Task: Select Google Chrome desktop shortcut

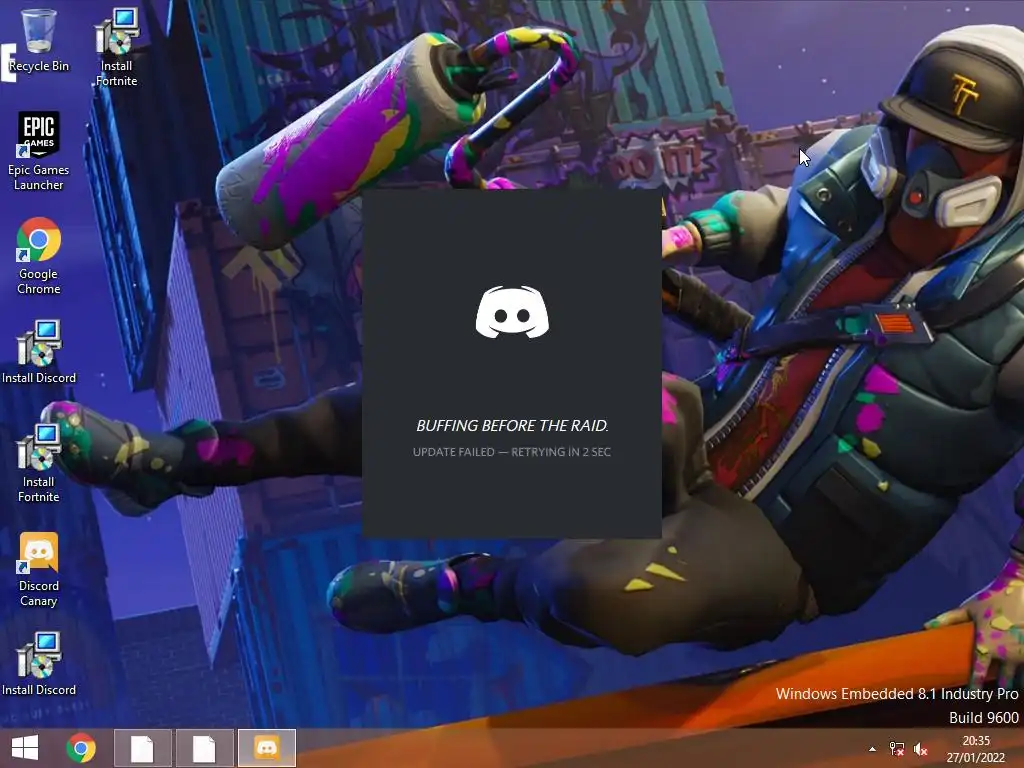Action: (x=39, y=255)
